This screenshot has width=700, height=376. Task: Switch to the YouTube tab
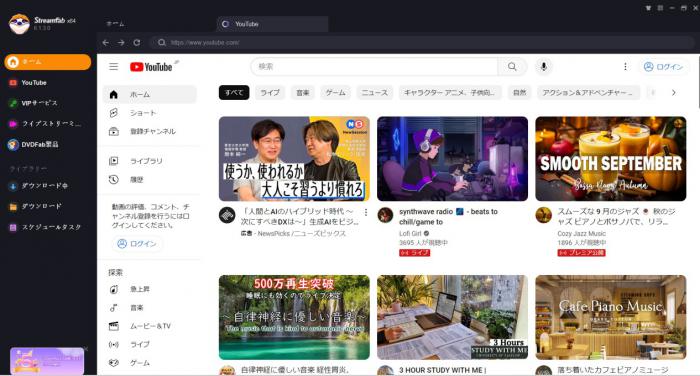(x=272, y=24)
